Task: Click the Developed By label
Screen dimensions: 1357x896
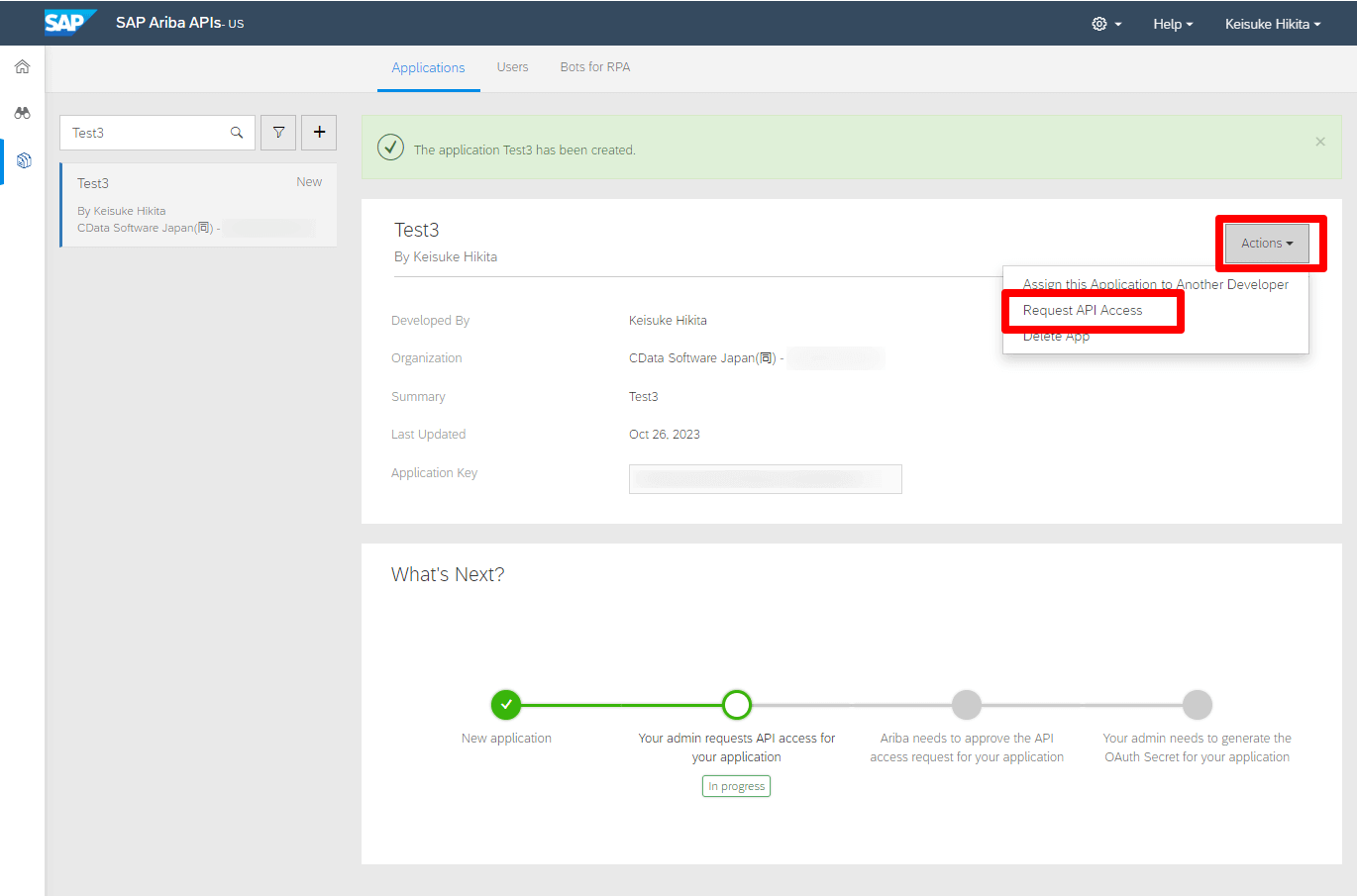Action: [x=430, y=321]
